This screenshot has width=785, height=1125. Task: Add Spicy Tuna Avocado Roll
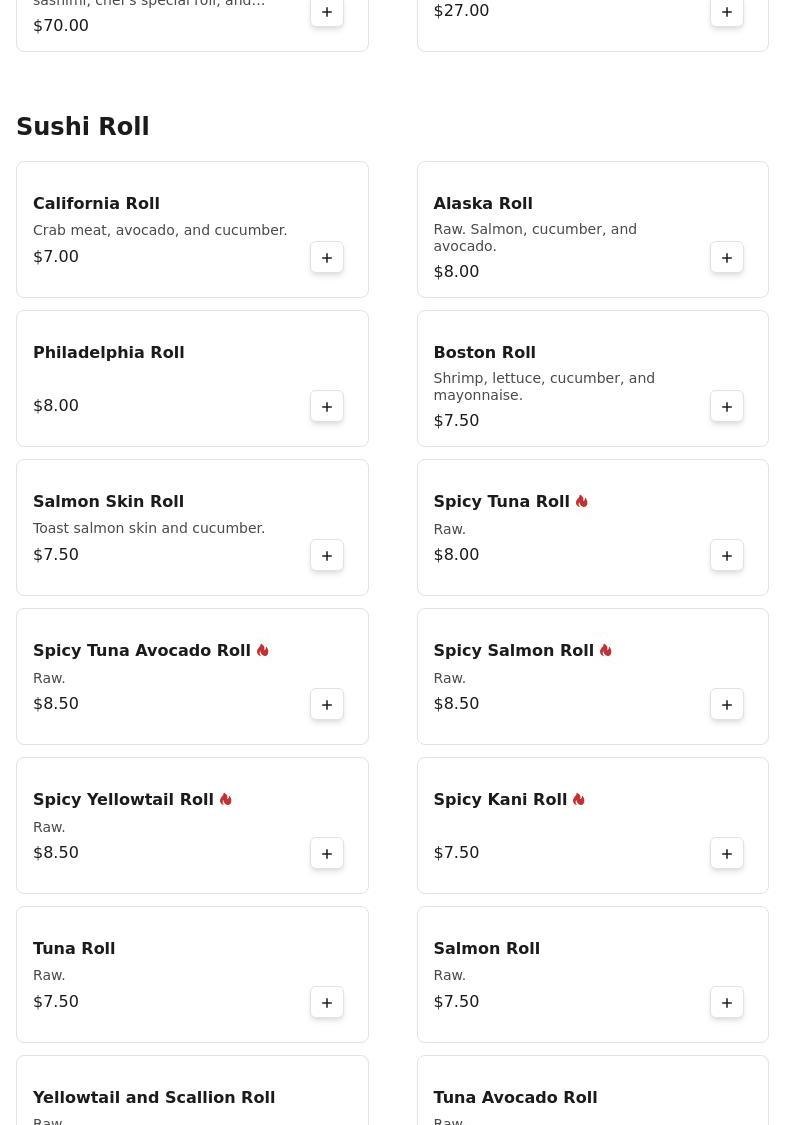tap(327, 705)
